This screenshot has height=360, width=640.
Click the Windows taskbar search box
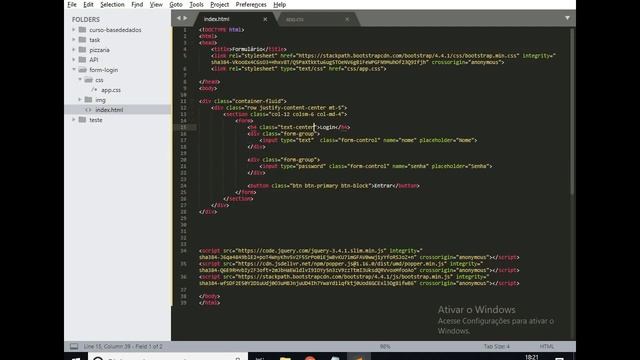(x=167, y=357)
